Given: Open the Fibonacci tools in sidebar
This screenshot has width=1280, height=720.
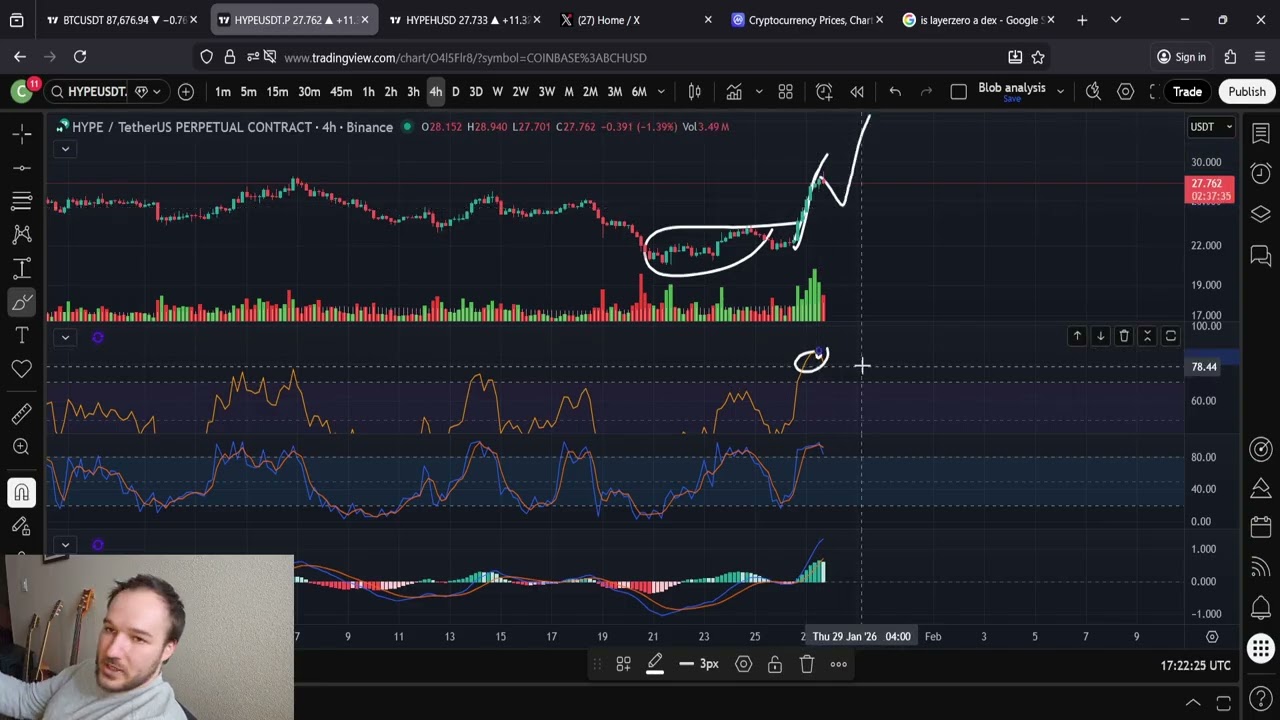Looking at the screenshot, I should click(x=22, y=201).
